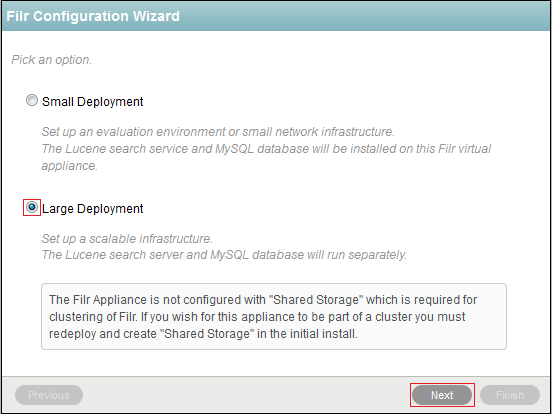Click the "will run separately" description line
Image resolution: width=552 pixels, height=414 pixels.
click(x=224, y=255)
